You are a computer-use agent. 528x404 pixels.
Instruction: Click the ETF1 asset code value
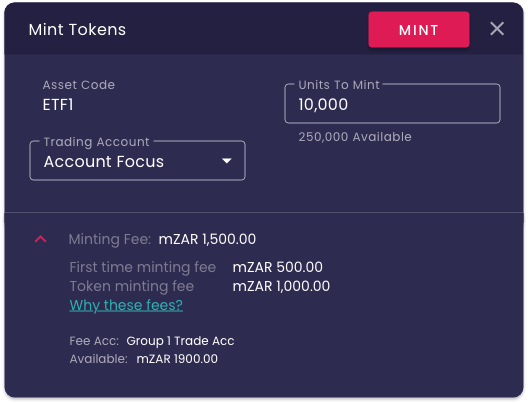click(x=58, y=105)
